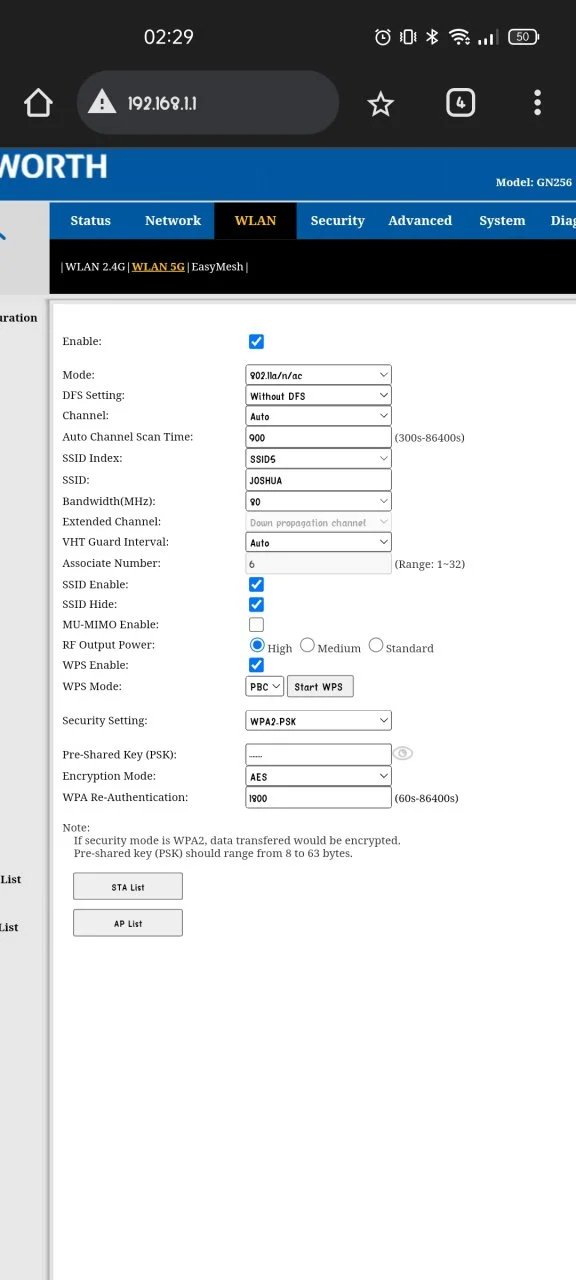This screenshot has width=576, height=1280.
Task: Select High RF output power
Action: pos(257,645)
